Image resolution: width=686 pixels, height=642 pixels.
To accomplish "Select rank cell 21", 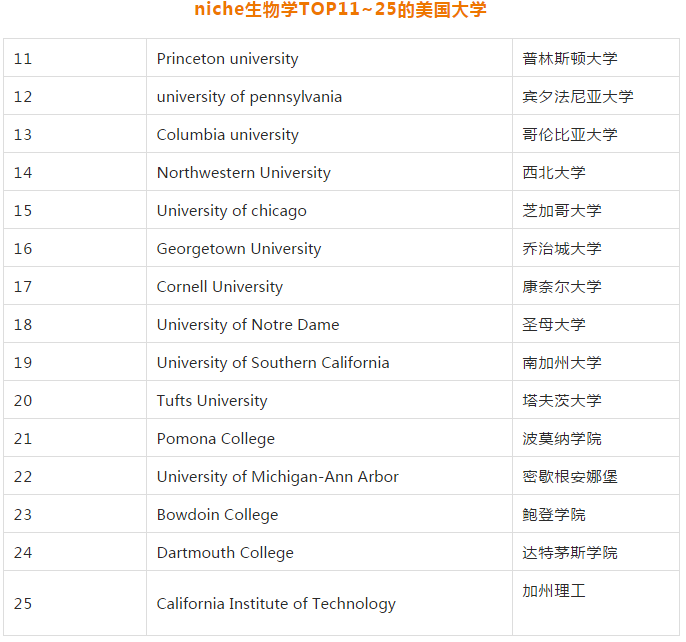I will 75,439.
